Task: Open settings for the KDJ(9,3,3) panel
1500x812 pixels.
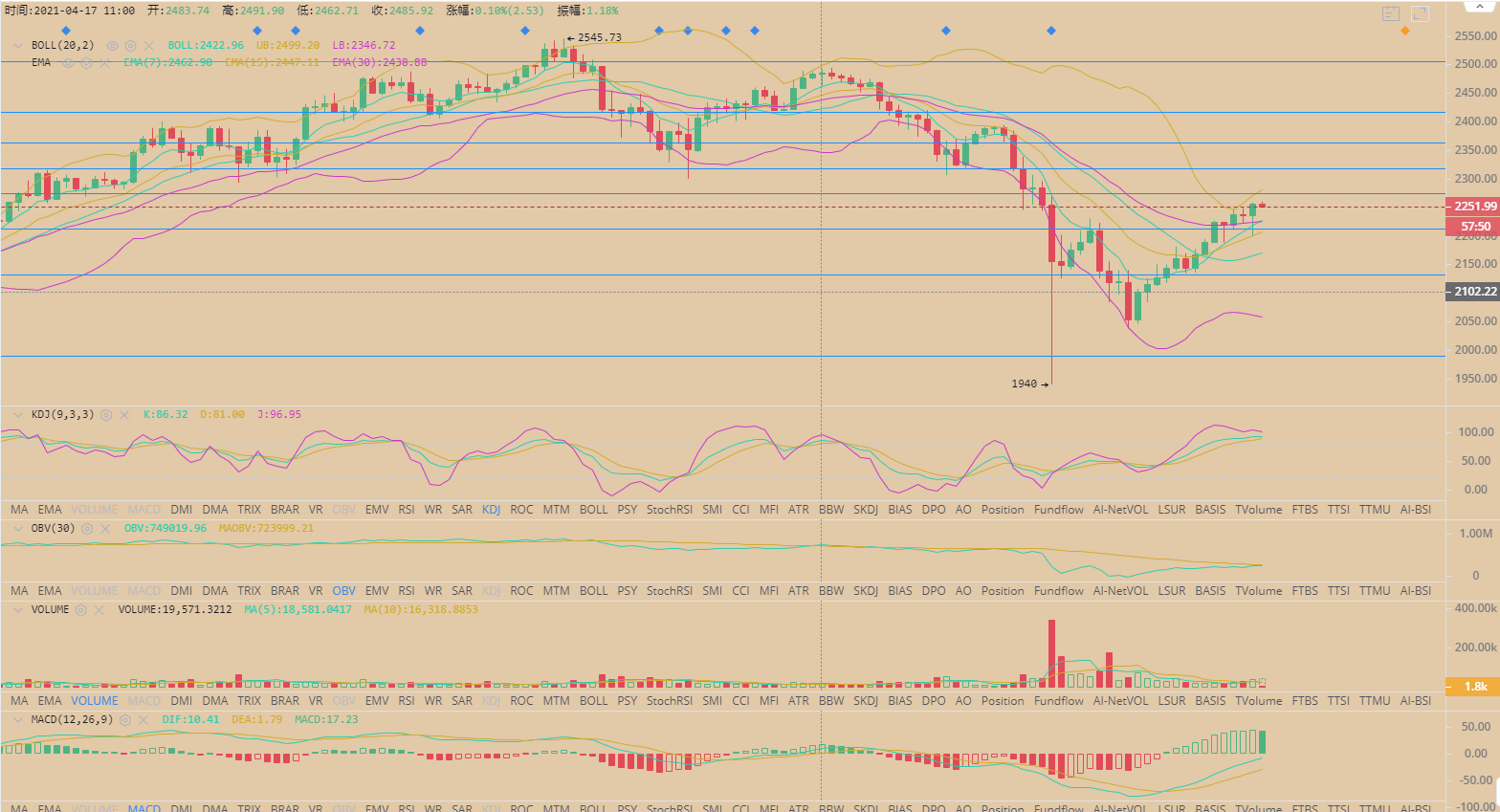Action: pos(106,415)
